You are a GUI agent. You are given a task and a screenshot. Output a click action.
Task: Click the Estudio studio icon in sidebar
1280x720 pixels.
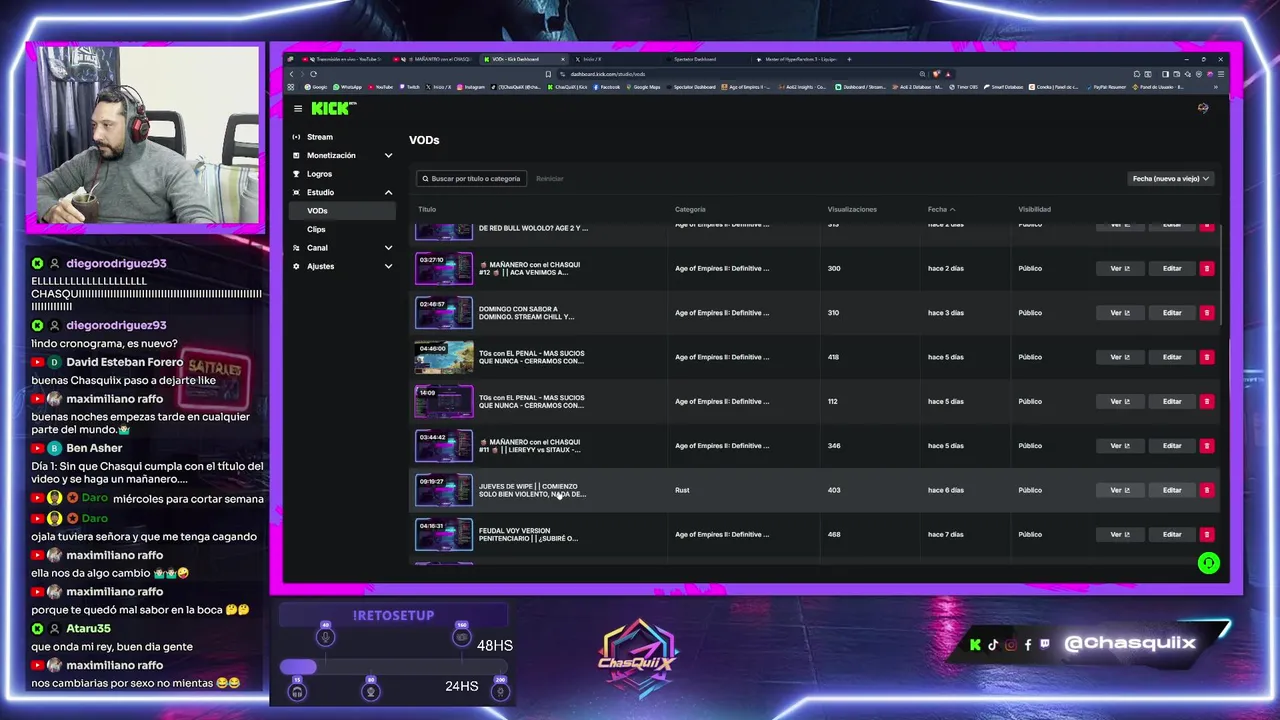pos(296,192)
